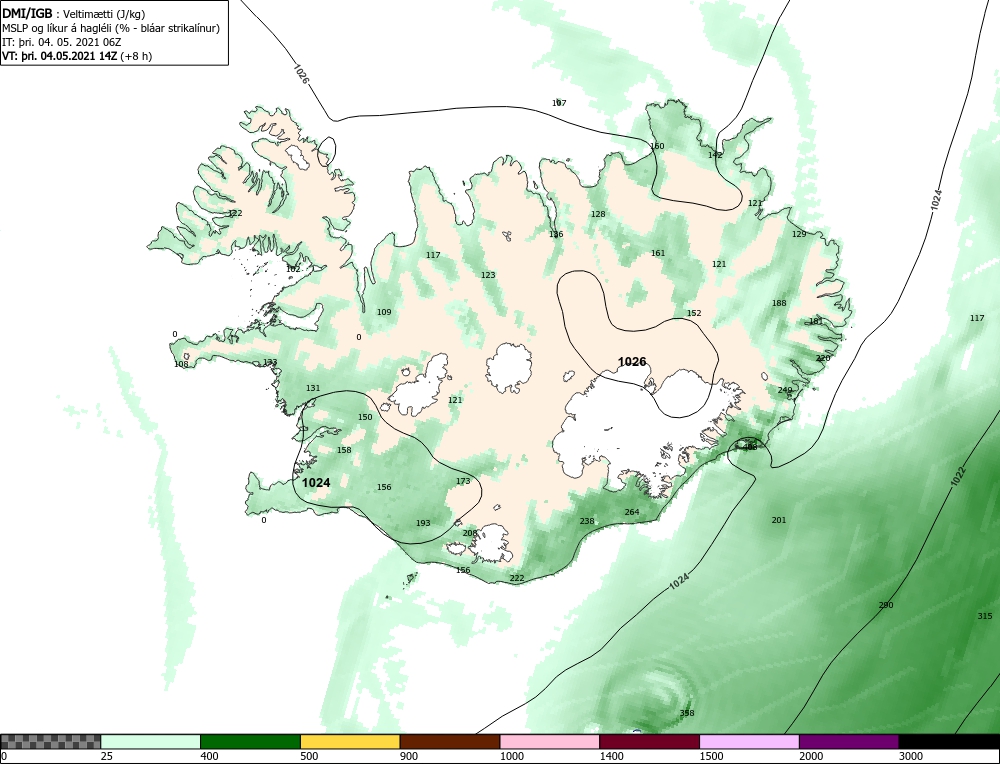Viewport: 1000px width, 764px height.
Task: Click the value 150 in the southwest
Action: pyautogui.click(x=365, y=417)
